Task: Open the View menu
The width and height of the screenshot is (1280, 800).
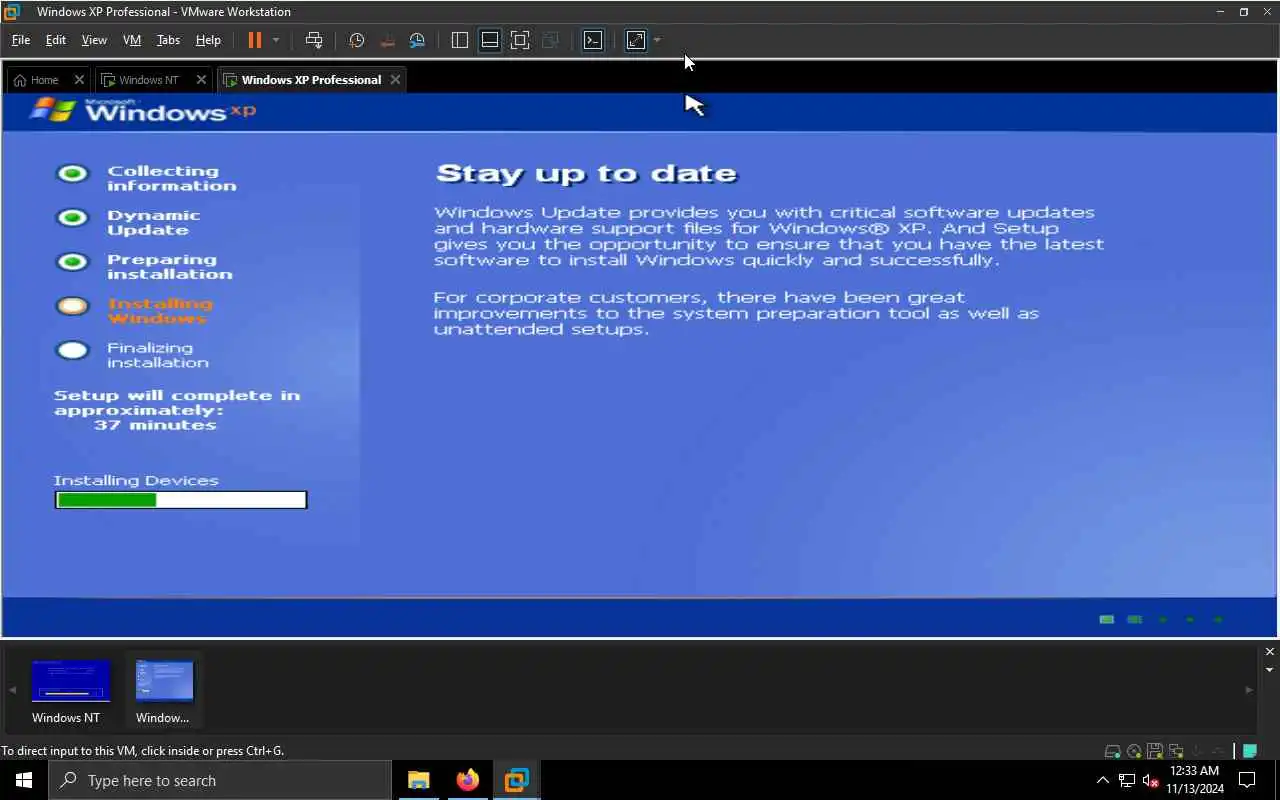Action: [x=94, y=40]
